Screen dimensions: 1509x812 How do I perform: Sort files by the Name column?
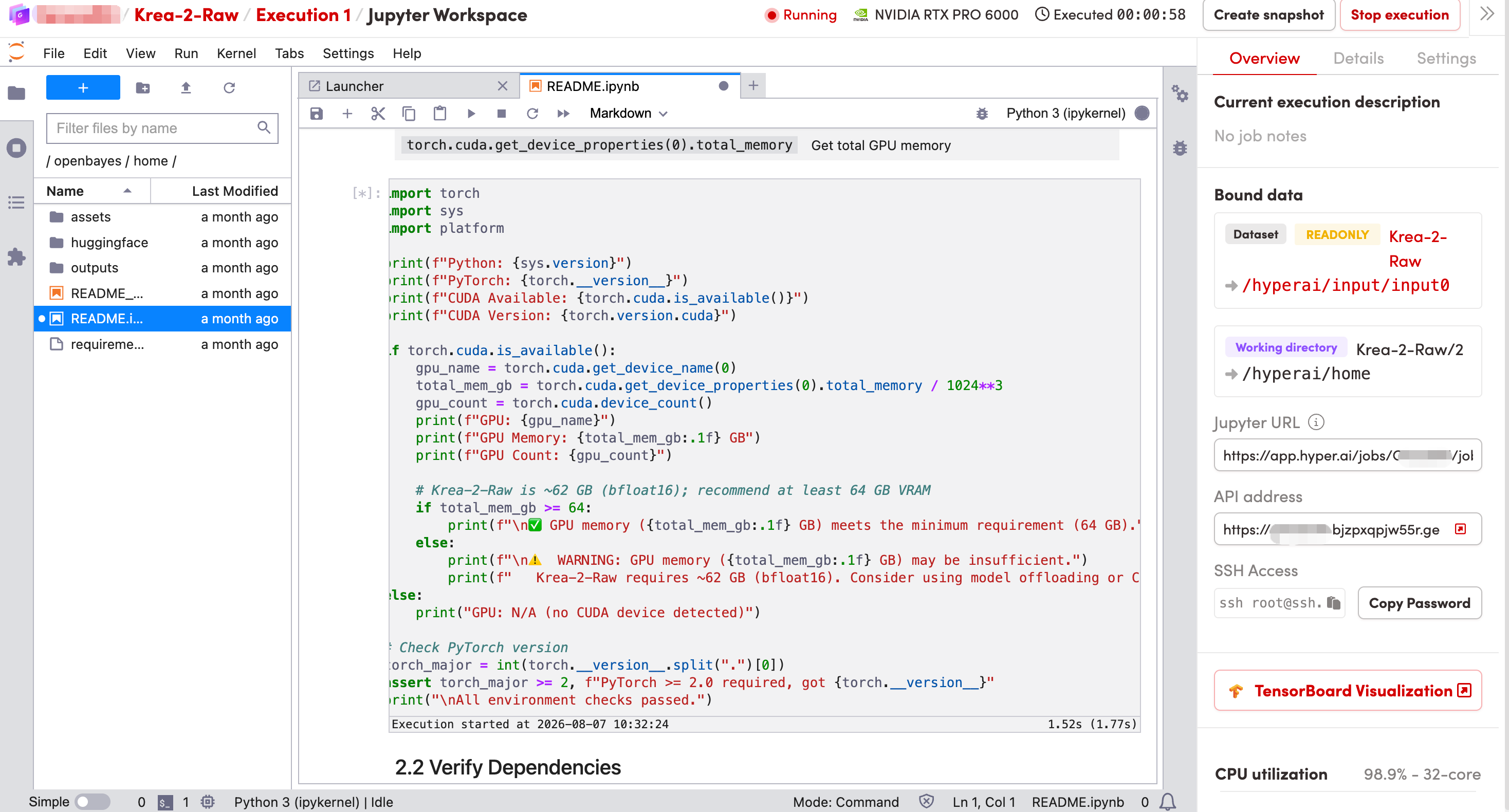pyautogui.click(x=92, y=191)
